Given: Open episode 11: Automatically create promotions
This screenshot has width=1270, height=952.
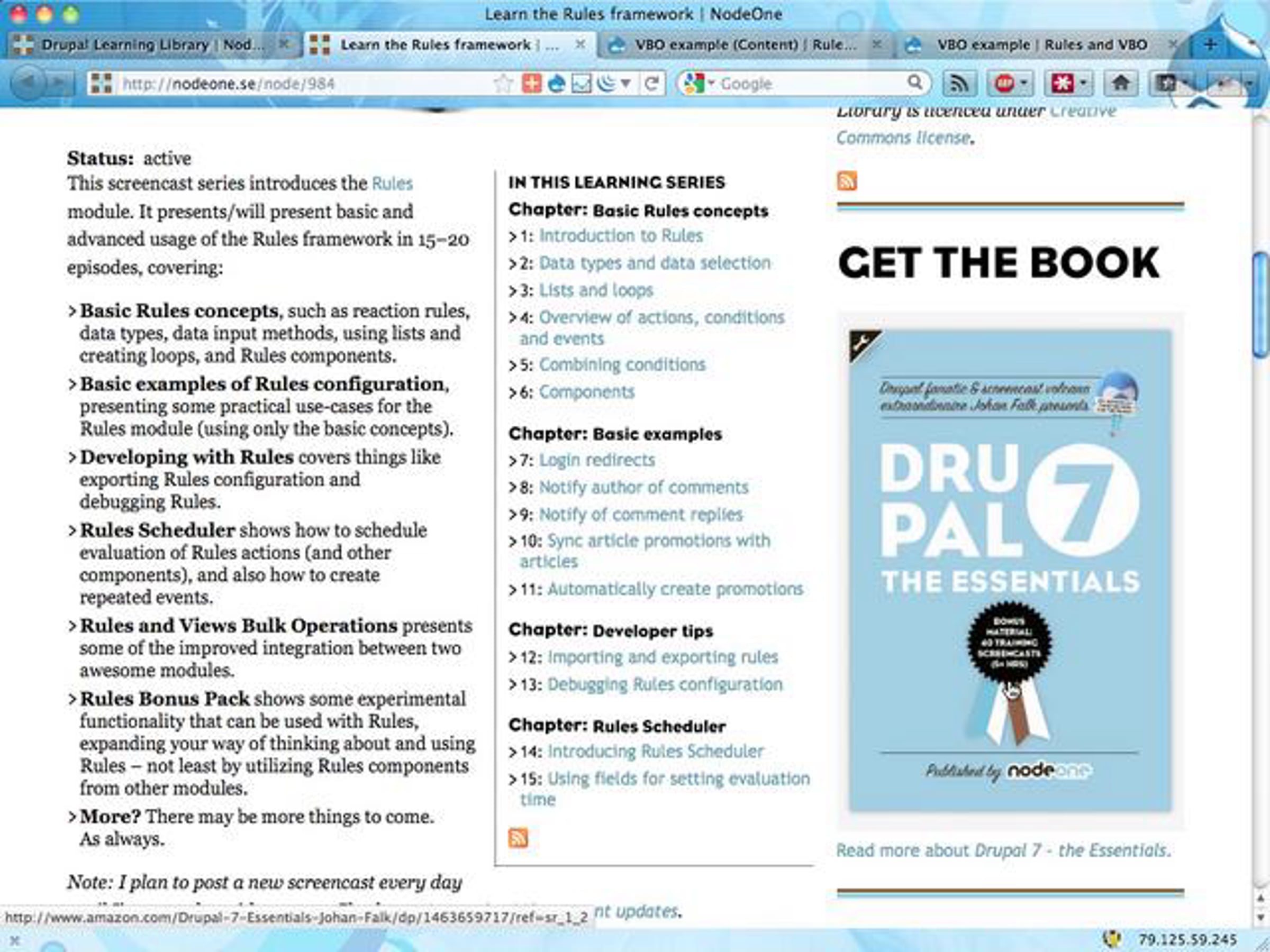Looking at the screenshot, I should click(675, 589).
